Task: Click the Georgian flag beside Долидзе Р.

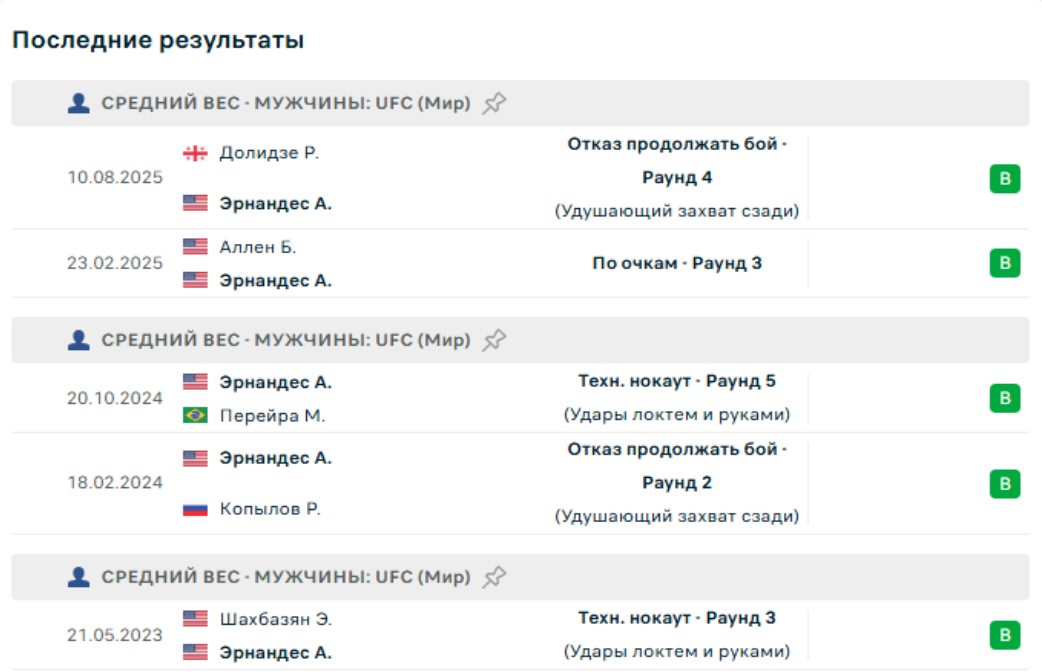Action: click(x=195, y=153)
